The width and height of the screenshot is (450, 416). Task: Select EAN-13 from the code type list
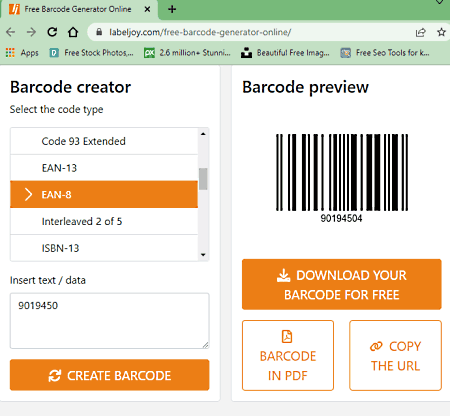click(x=104, y=168)
